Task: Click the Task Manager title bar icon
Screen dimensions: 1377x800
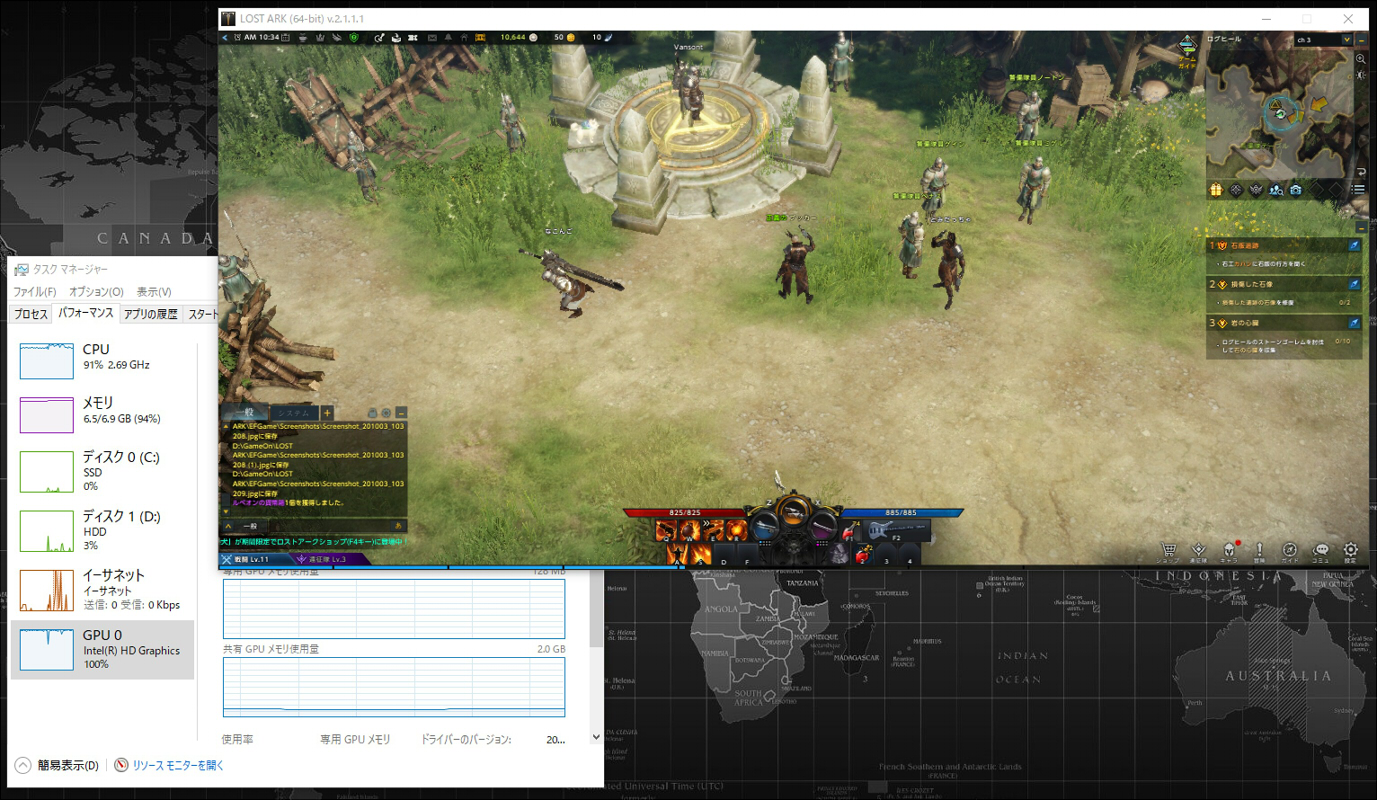Action: click(21, 269)
